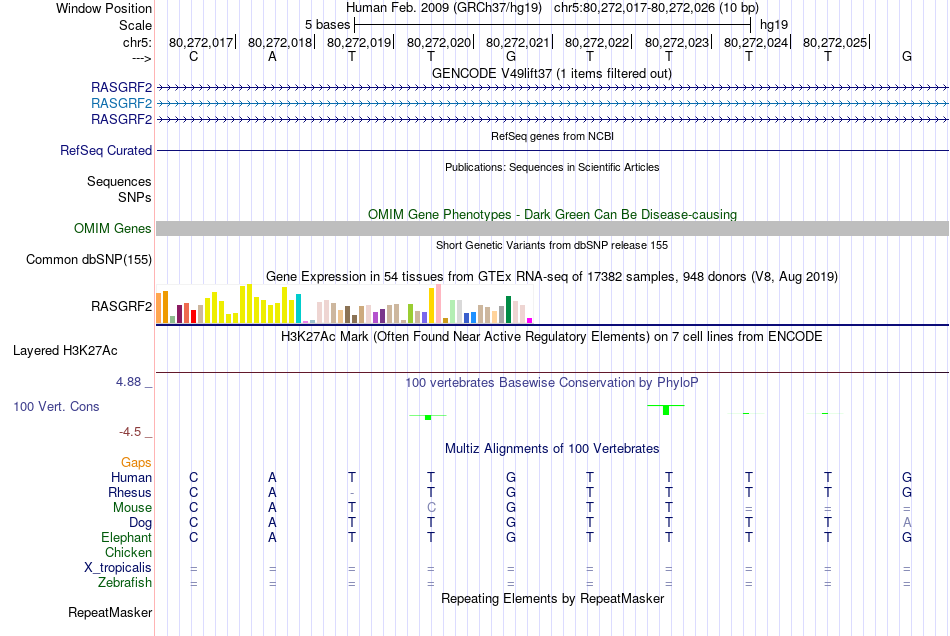Click the Scale label
Screen dimensions: 950x636
pos(135,25)
